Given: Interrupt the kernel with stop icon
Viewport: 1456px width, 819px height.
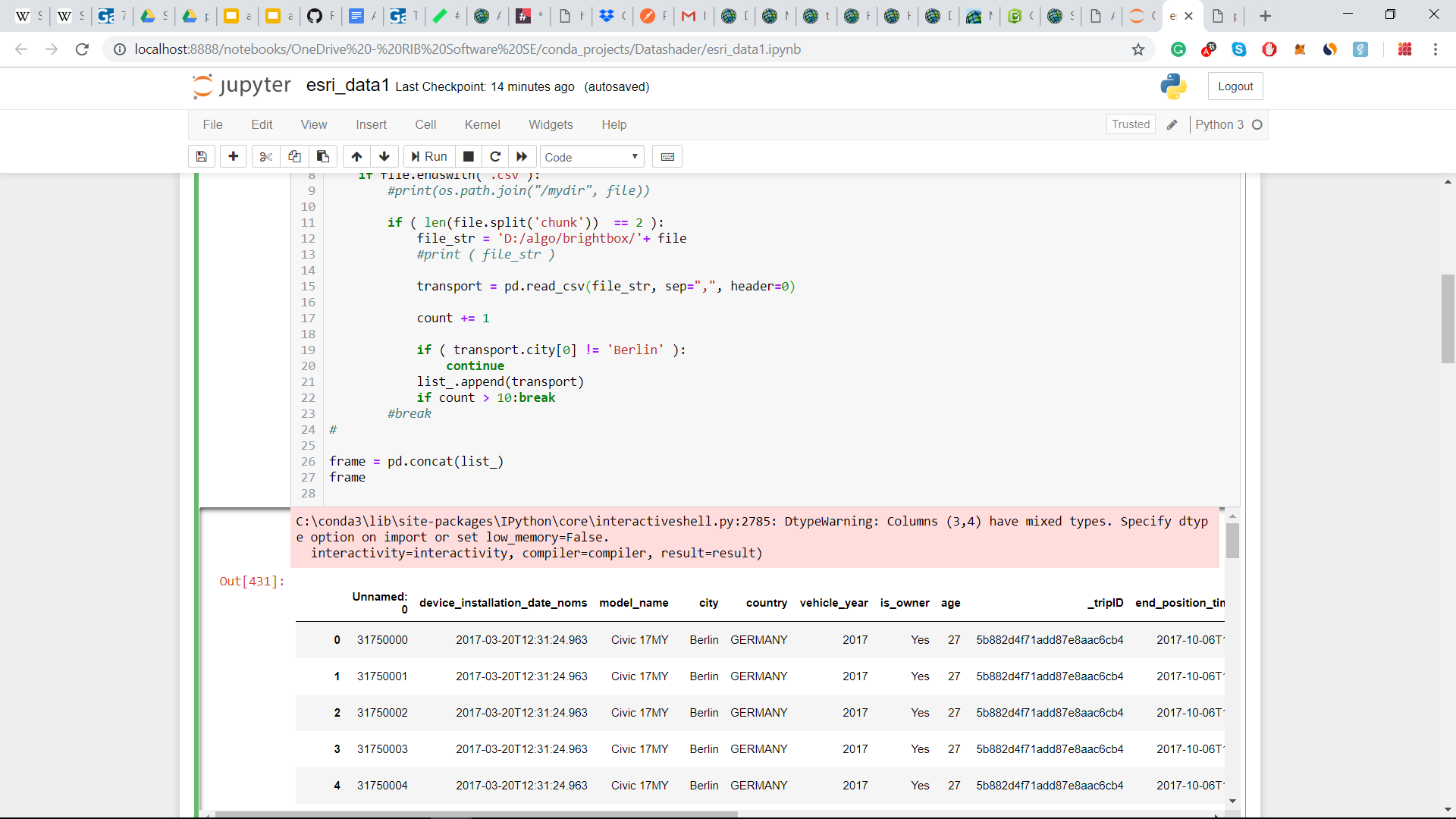Looking at the screenshot, I should [469, 156].
